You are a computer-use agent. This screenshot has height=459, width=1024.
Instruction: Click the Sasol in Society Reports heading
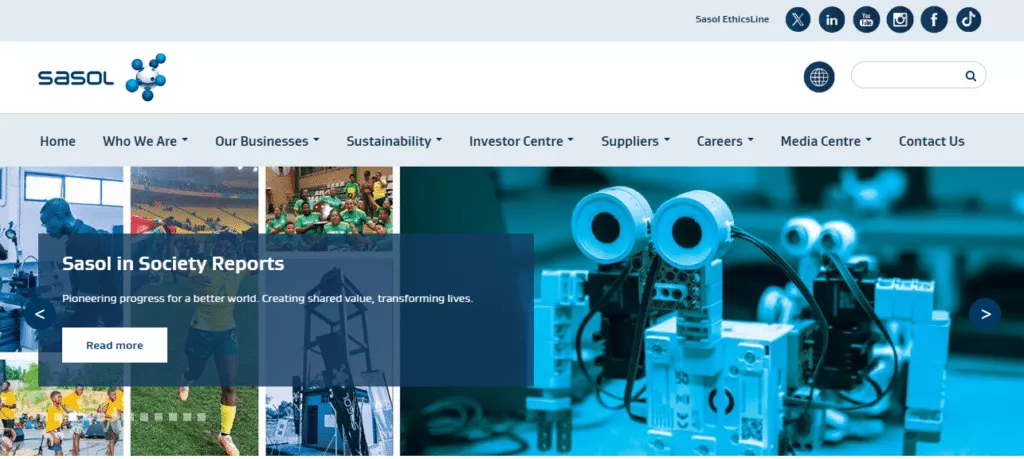pyautogui.click(x=173, y=264)
